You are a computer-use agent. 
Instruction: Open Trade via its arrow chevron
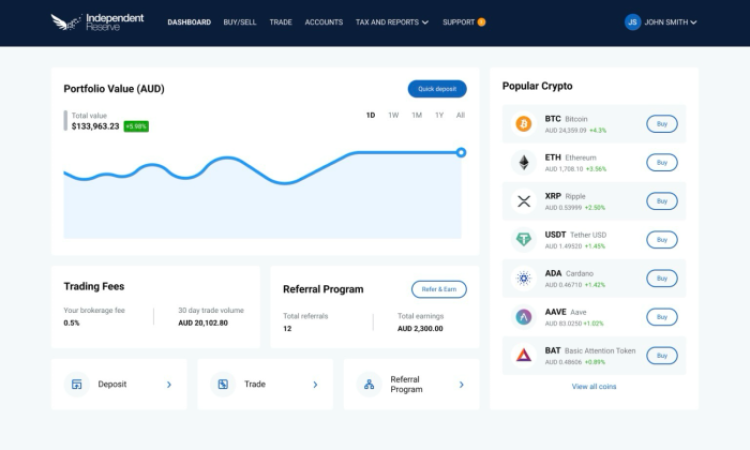pos(315,384)
